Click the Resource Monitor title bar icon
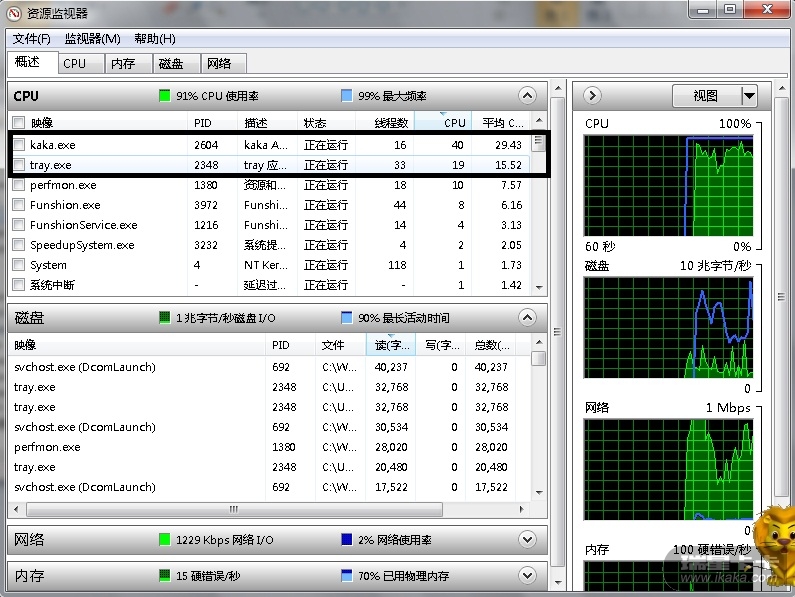Viewport: 795px width, 597px height. pyautogui.click(x=14, y=13)
